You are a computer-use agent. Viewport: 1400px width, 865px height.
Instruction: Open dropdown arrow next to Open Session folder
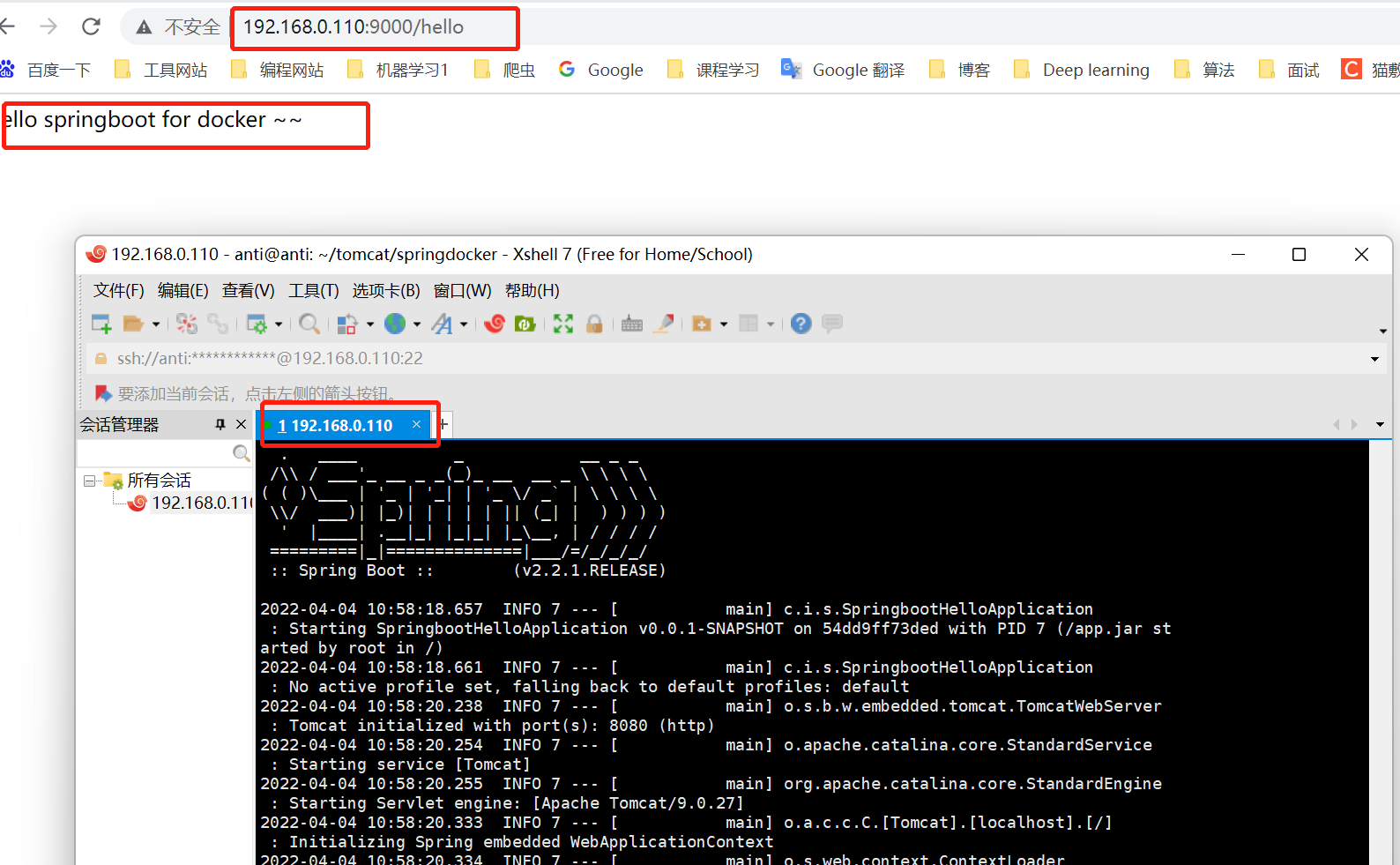click(156, 324)
